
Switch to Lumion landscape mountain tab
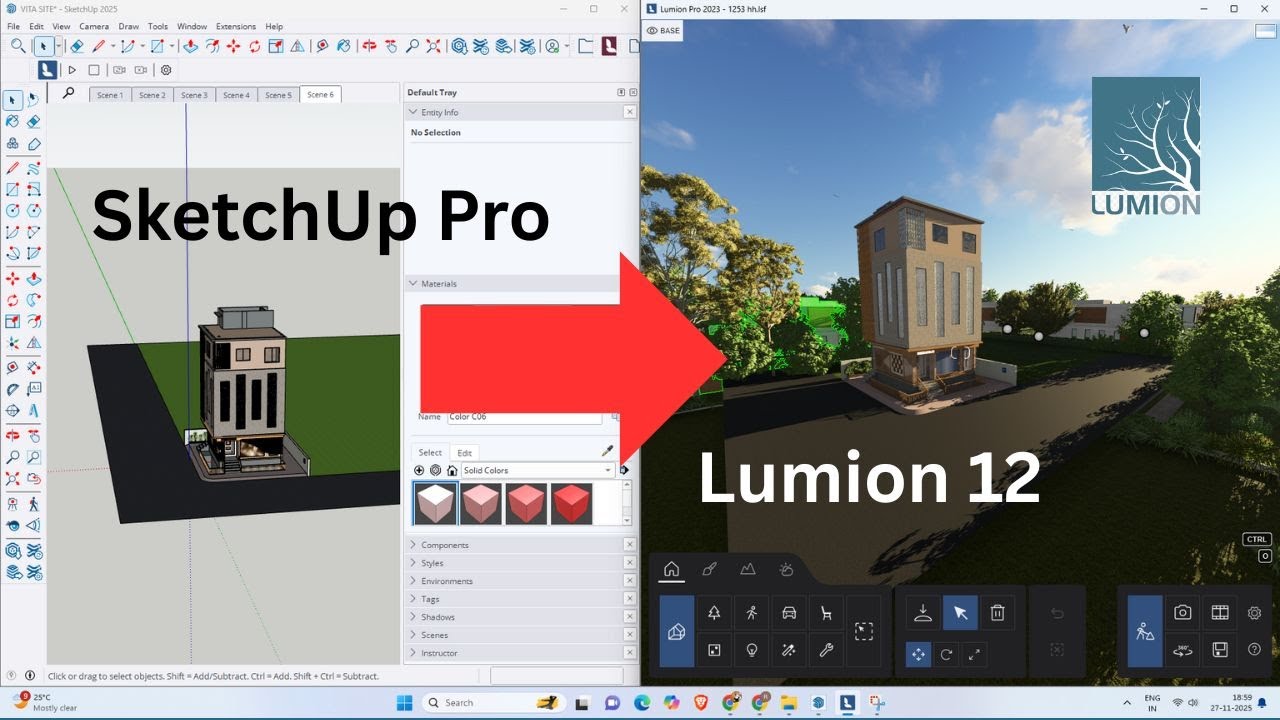(x=747, y=569)
